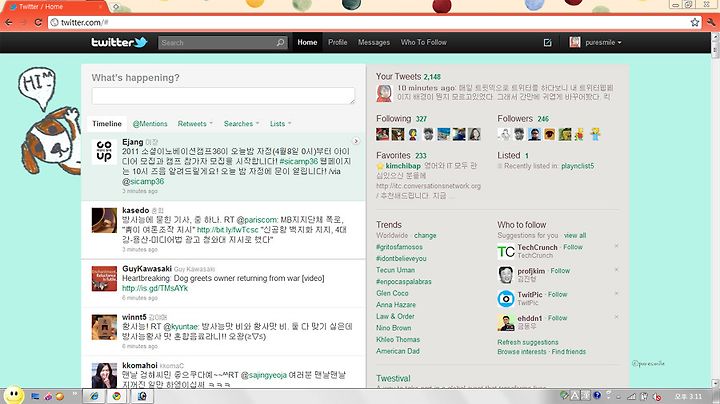This screenshot has width=720, height=404.
Task: Open Who To Follow in navbar
Action: (x=423, y=42)
